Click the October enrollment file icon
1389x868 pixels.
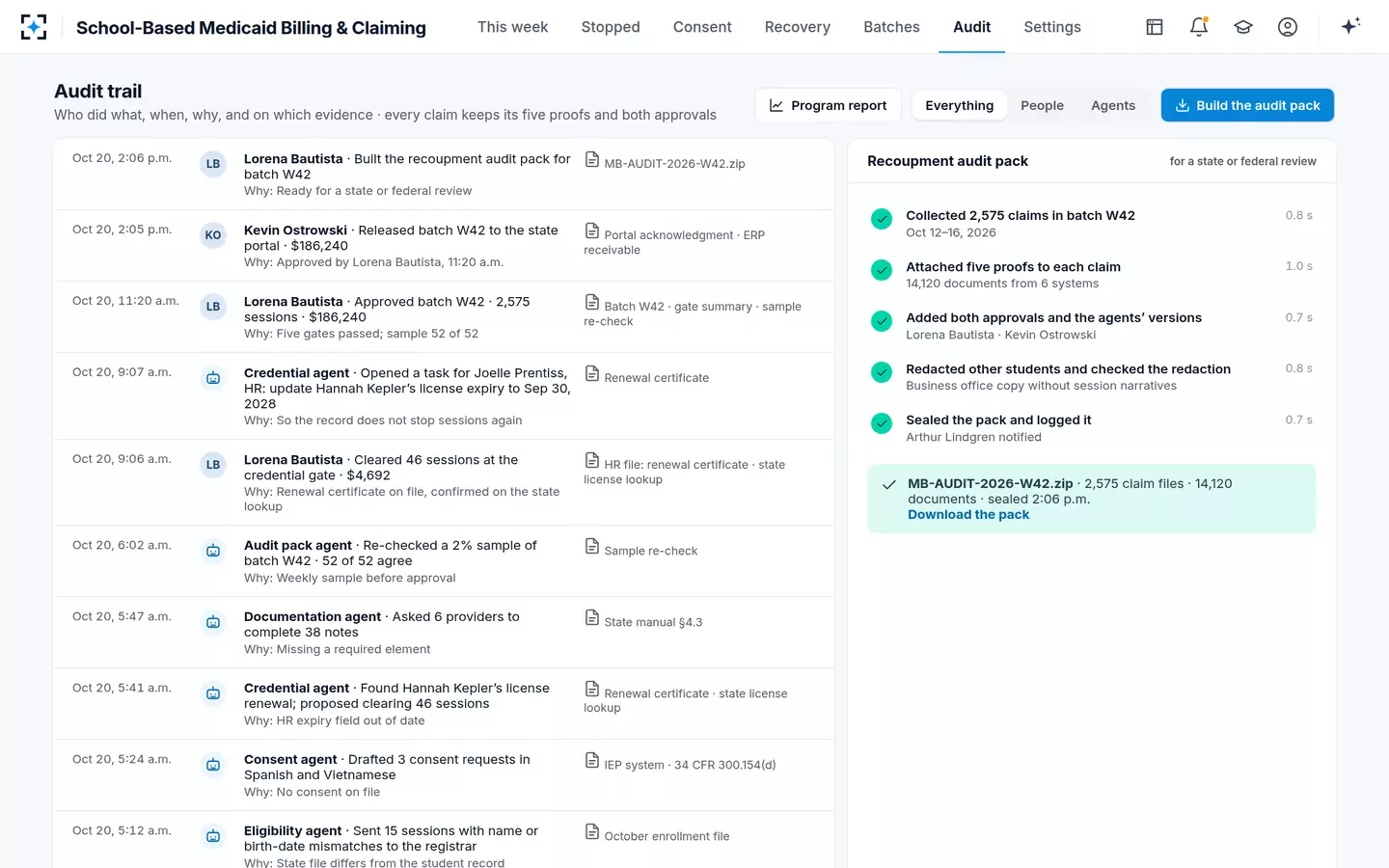(x=592, y=832)
